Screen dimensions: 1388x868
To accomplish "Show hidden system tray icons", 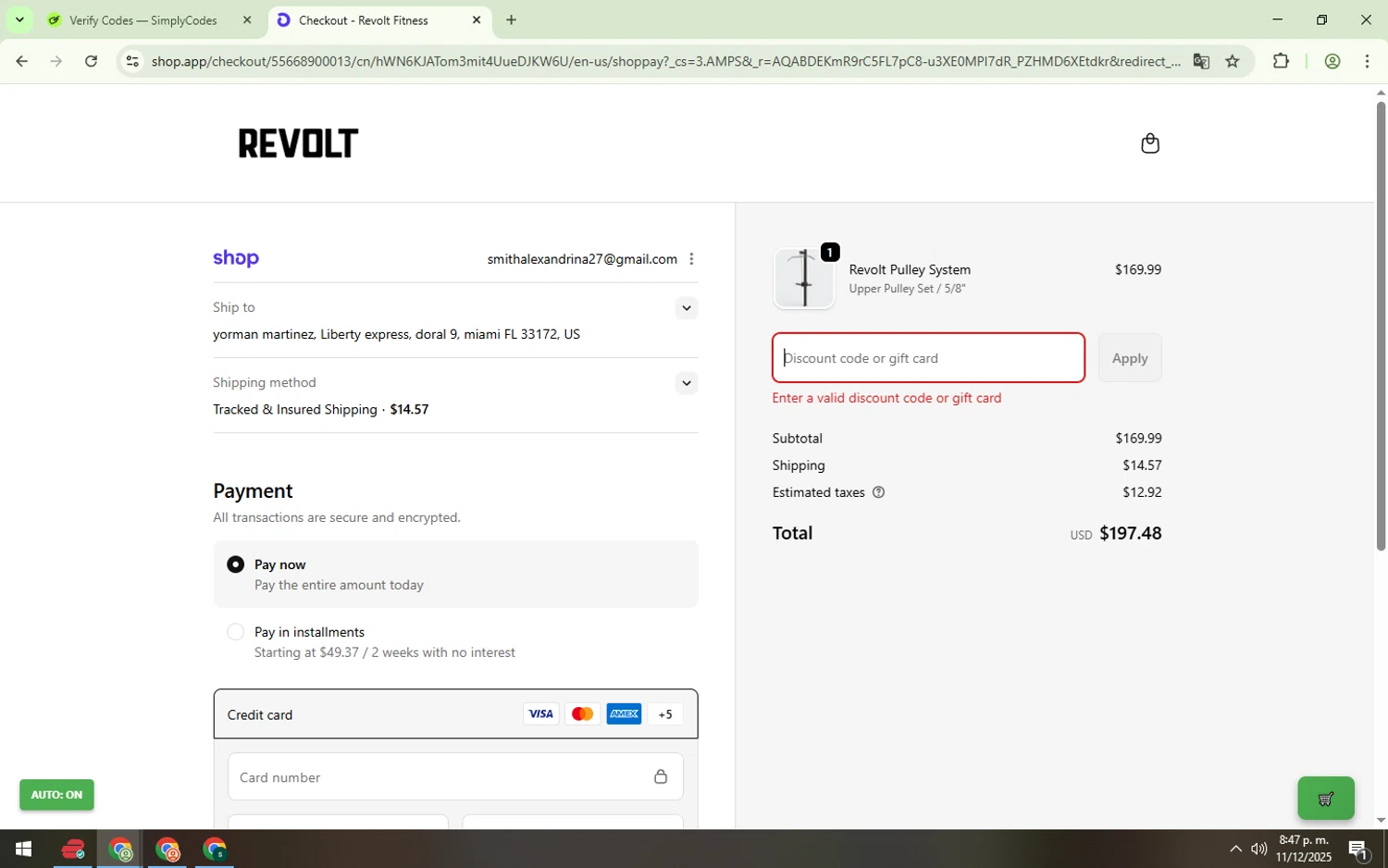I will (x=1235, y=849).
